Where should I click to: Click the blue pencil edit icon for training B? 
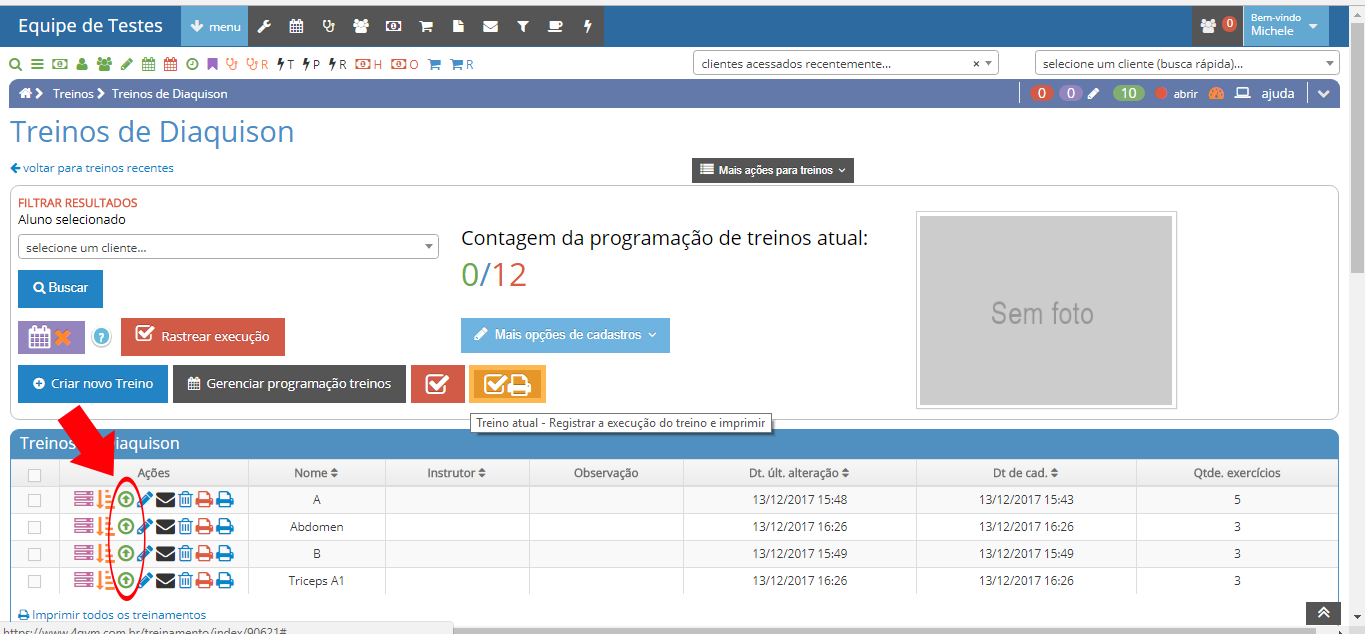point(145,553)
